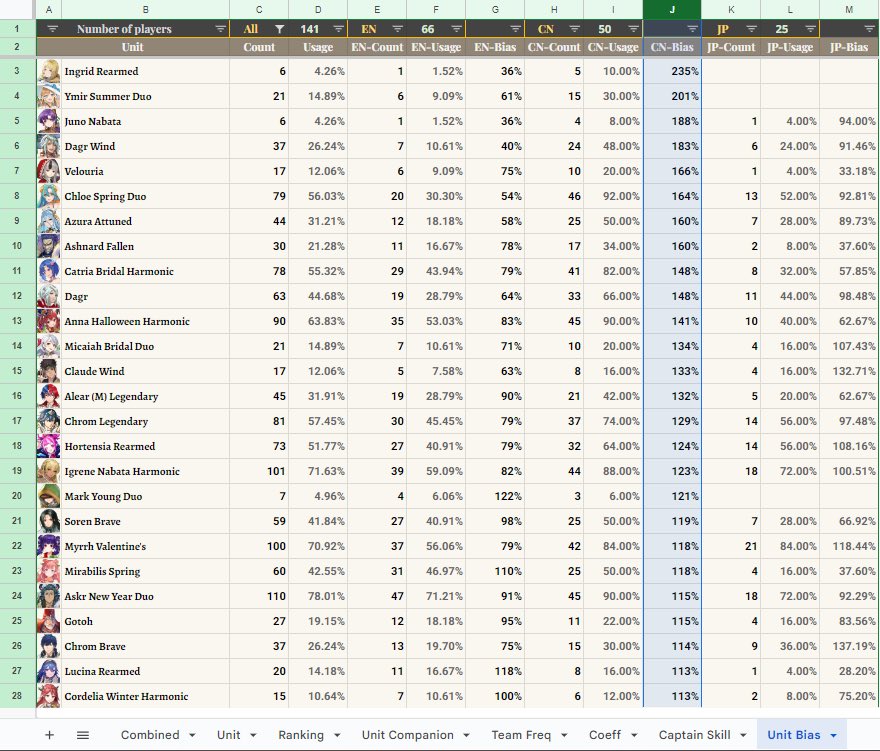Select column J header

672,10
